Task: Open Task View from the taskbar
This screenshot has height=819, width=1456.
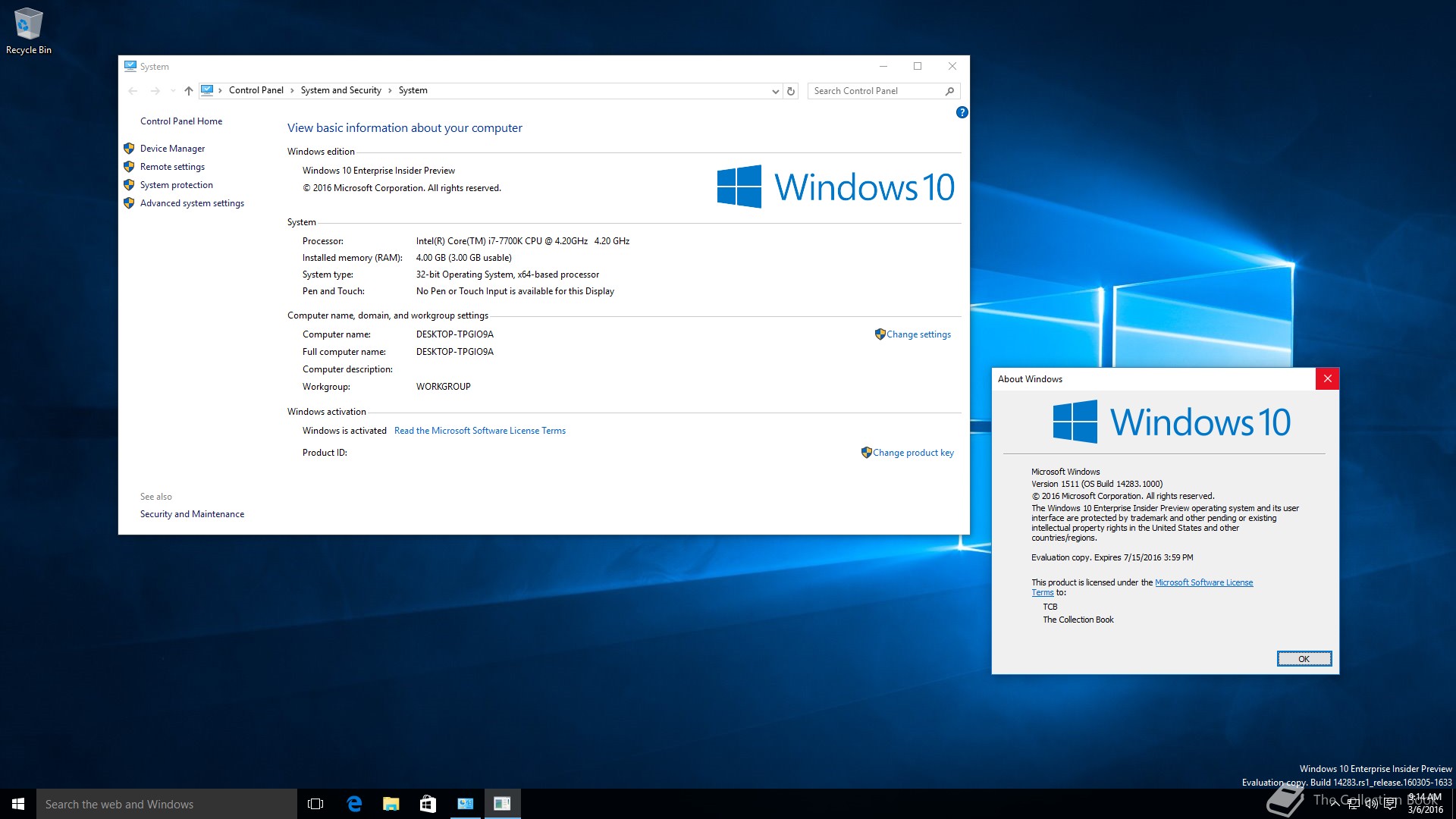Action: 315,804
